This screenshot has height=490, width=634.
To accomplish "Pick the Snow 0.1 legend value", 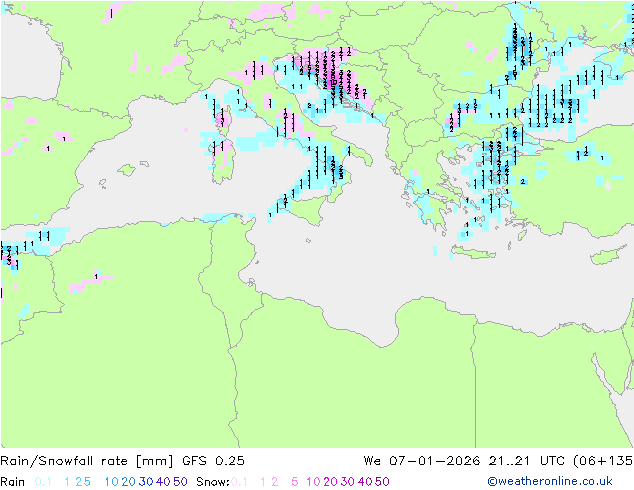I will coord(239,482).
